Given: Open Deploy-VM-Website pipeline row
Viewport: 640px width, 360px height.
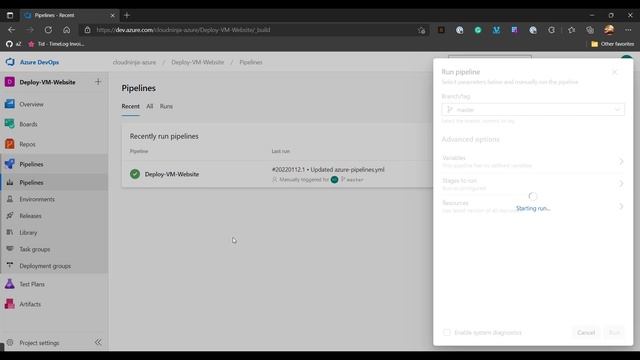Looking at the screenshot, I should tap(171, 174).
